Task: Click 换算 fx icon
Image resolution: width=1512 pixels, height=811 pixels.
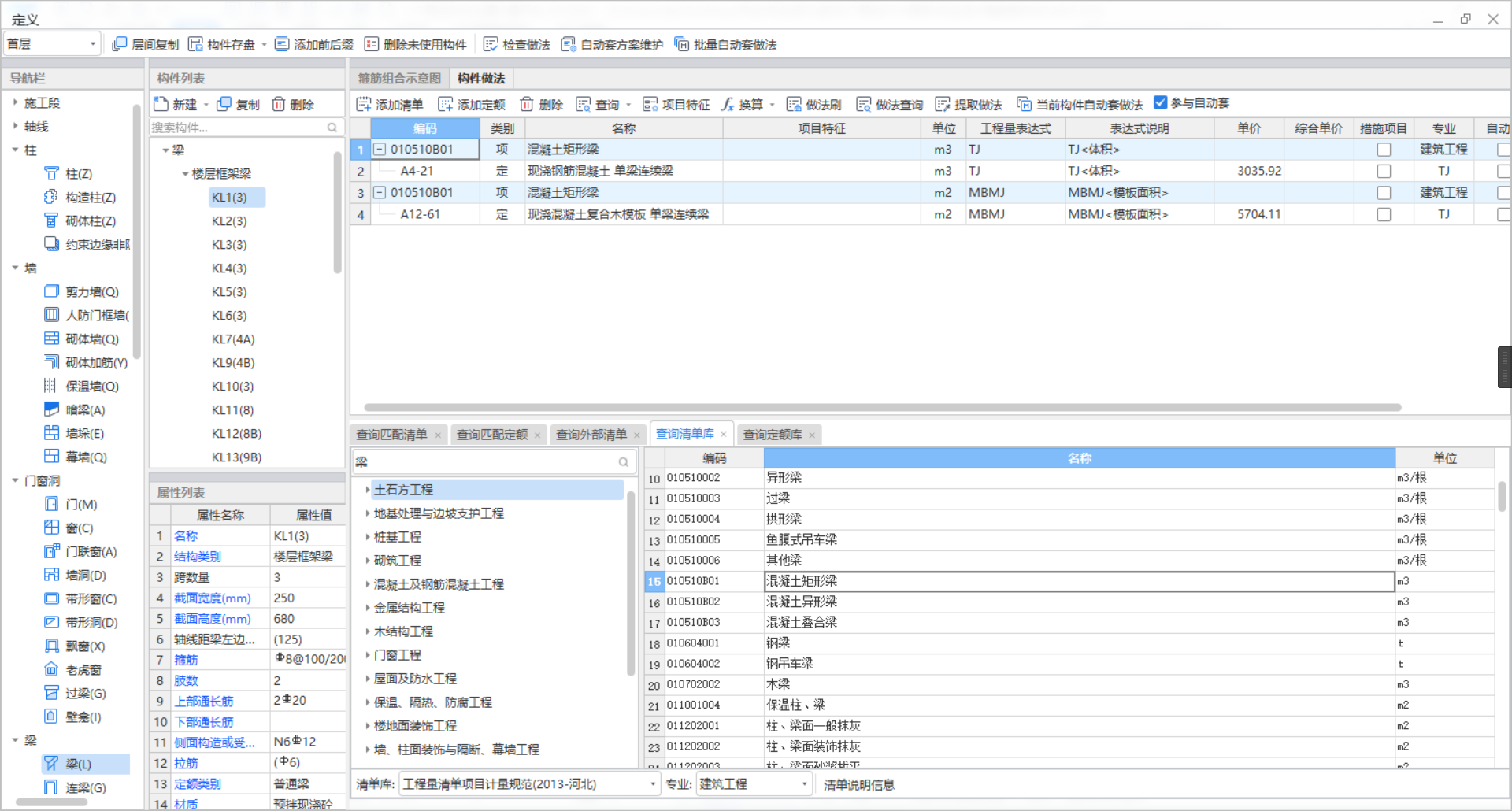Action: point(728,104)
